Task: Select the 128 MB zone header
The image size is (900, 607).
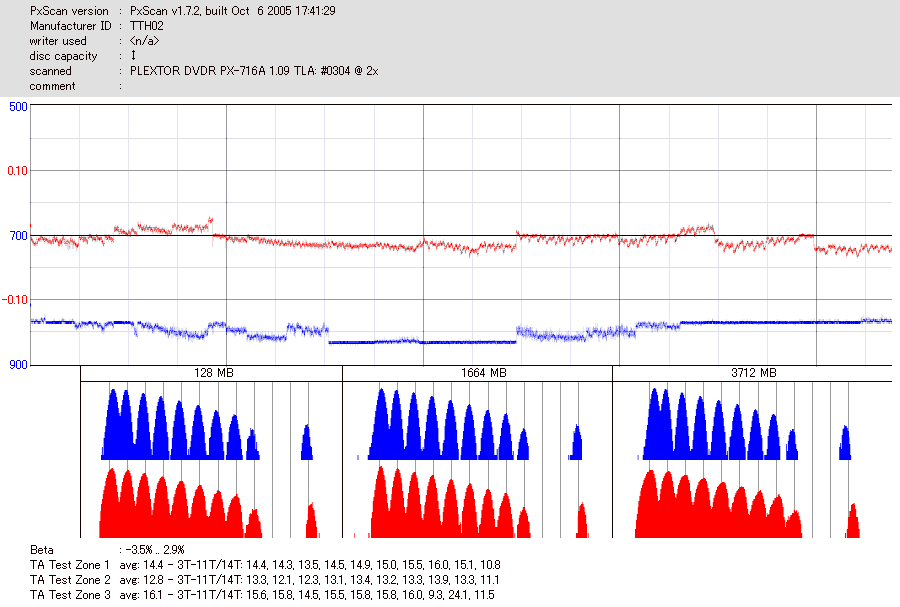Action: tap(211, 373)
